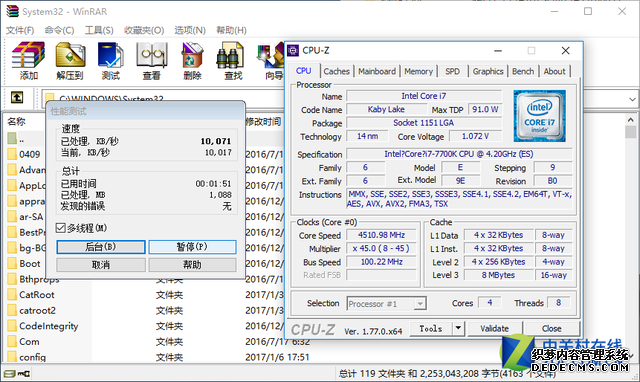Click the CPU-Z Validate button
640x382 pixels.
(x=494, y=328)
